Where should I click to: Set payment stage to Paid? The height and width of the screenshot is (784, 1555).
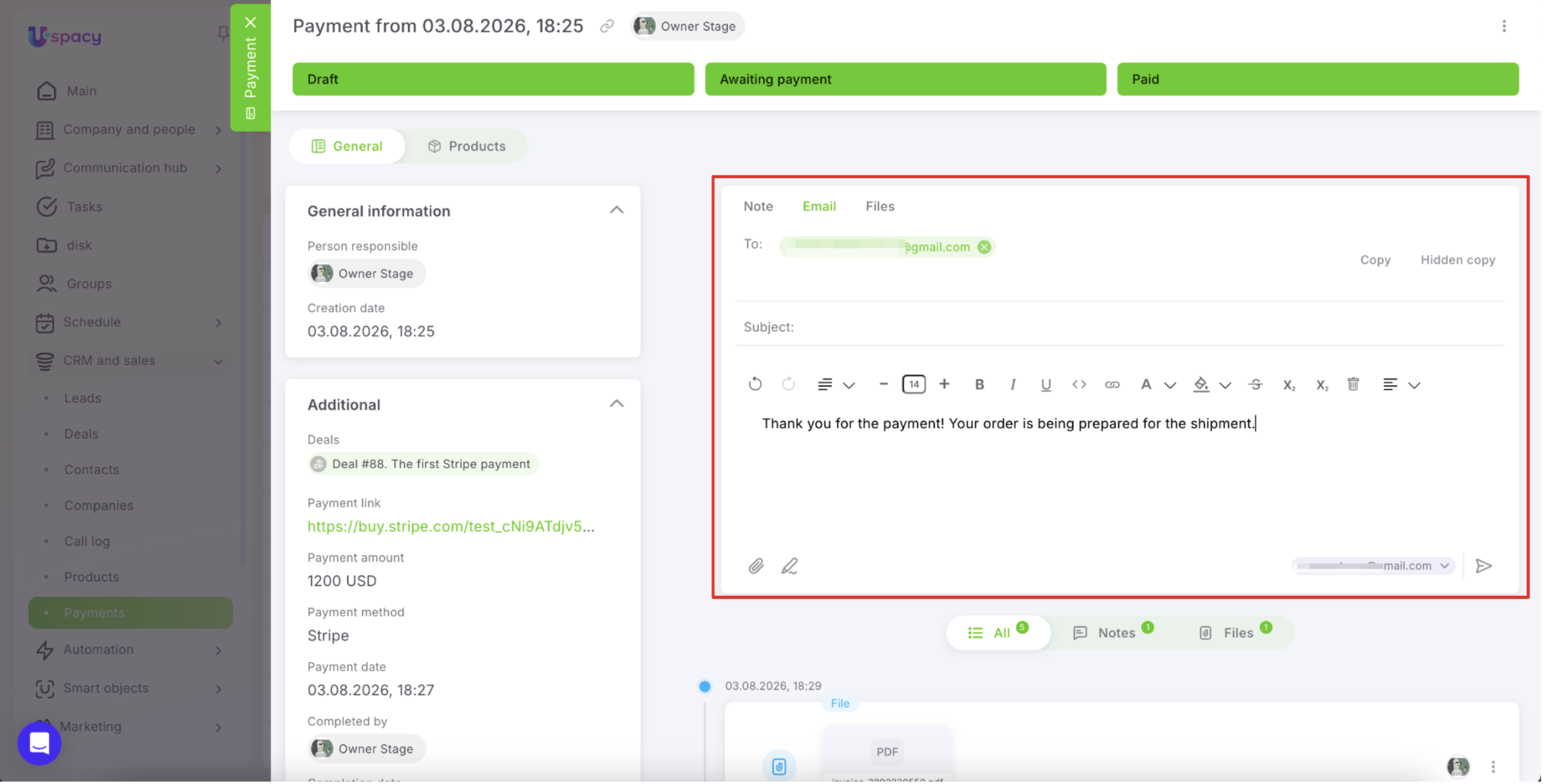(x=1317, y=79)
